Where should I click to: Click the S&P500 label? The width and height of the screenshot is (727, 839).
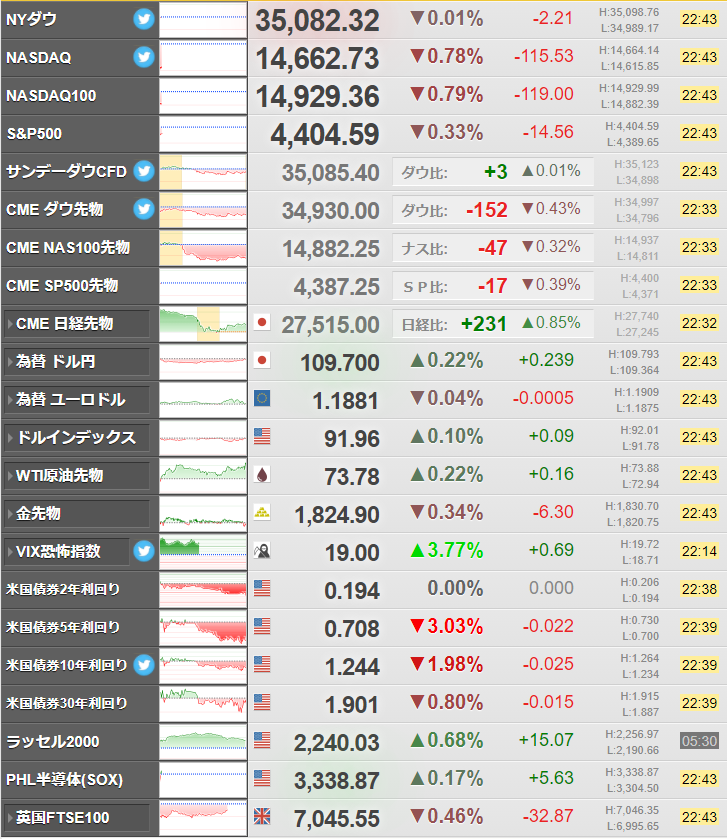point(34,133)
